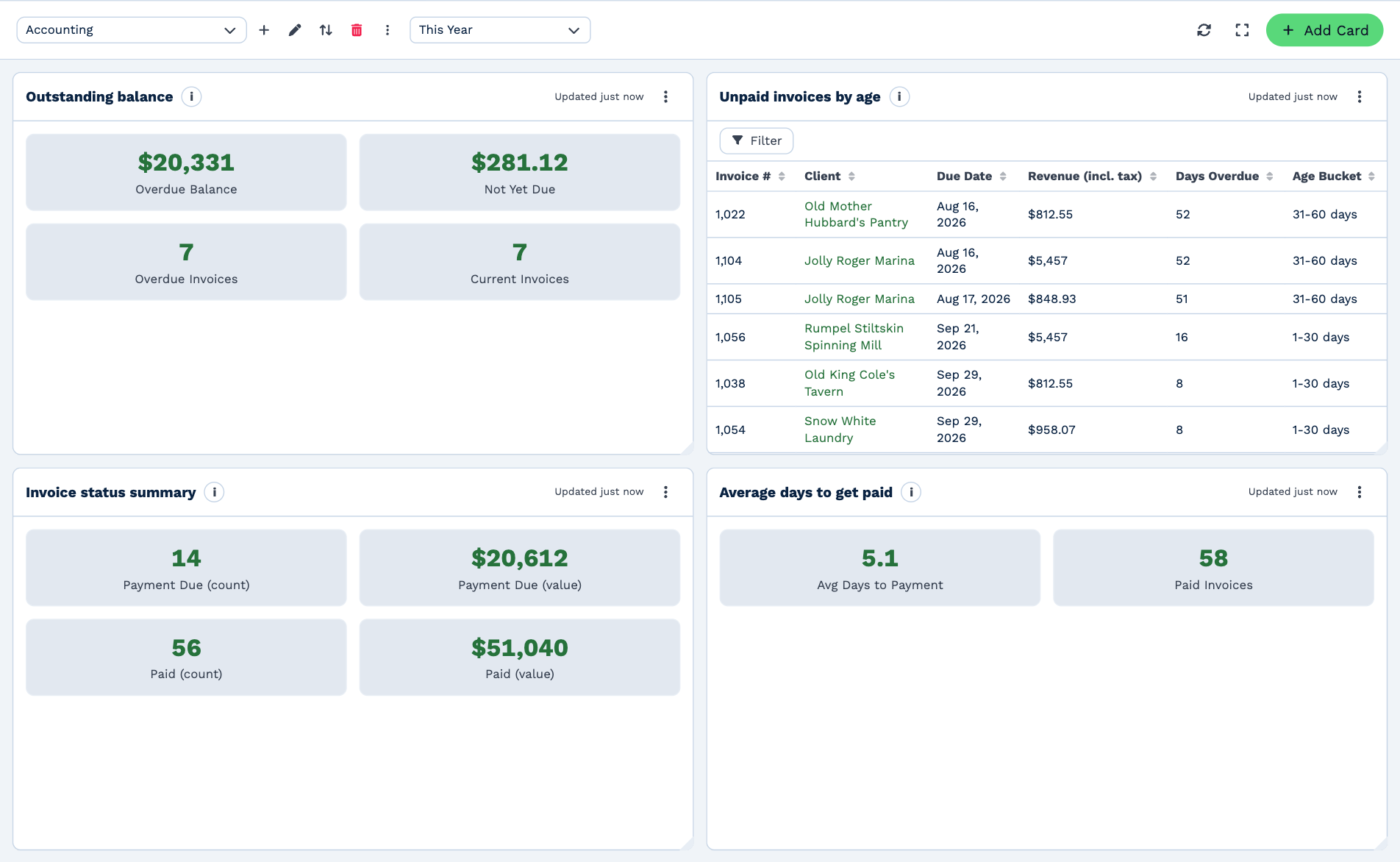
Task: Click the plus icon to add a dashboard
Action: [x=264, y=30]
